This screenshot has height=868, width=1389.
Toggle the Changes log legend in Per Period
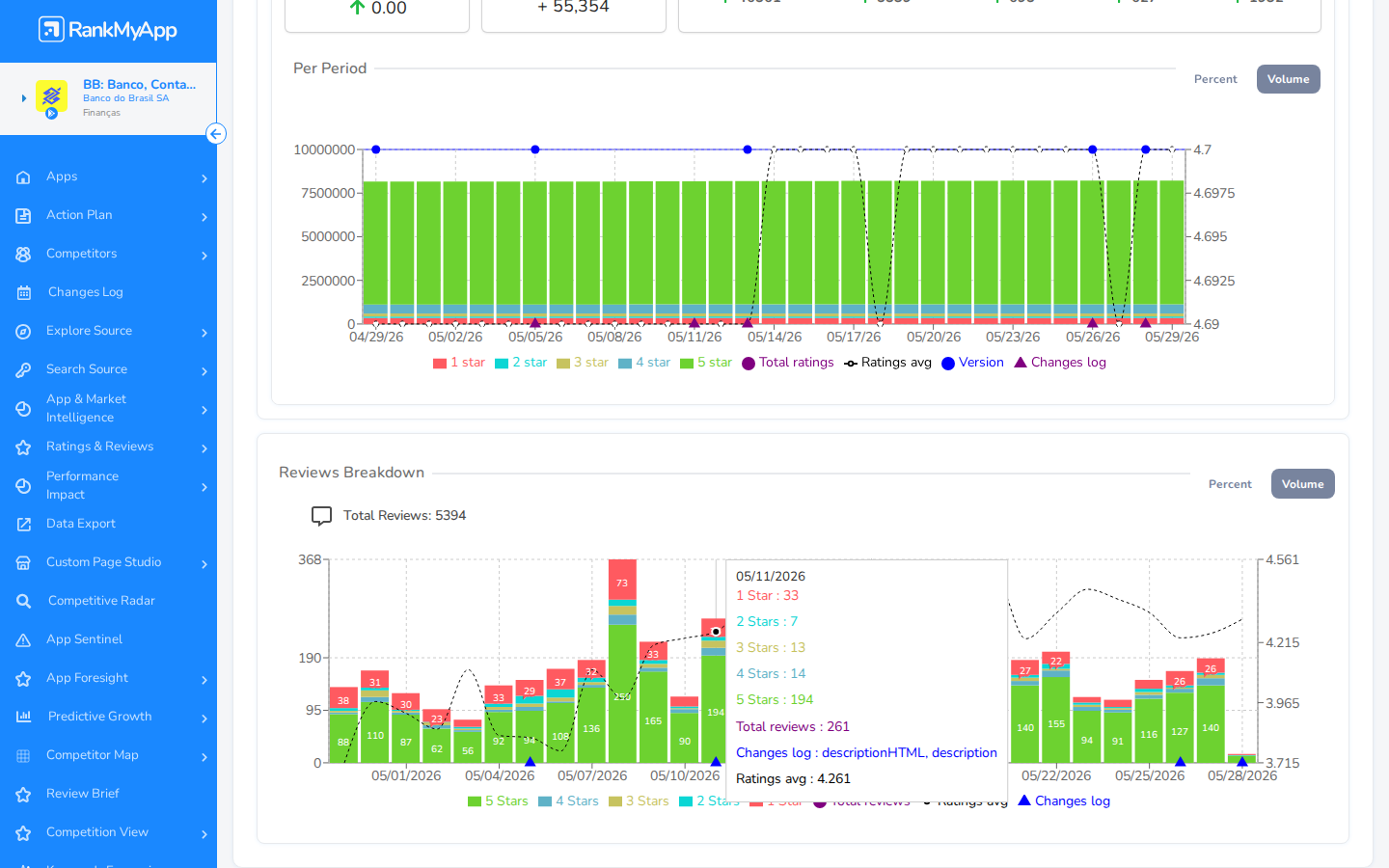[x=1060, y=363]
